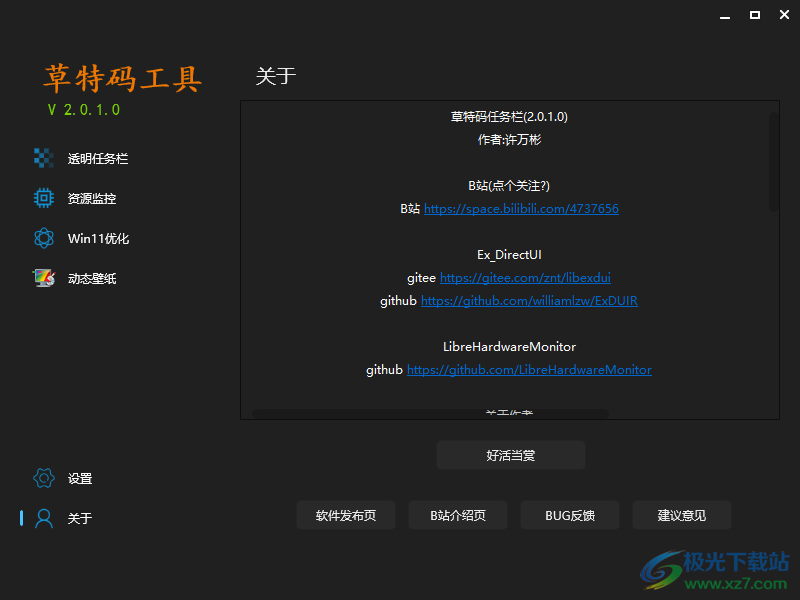This screenshot has width=800, height=600.
Task: Select the 关于 user profile icon
Action: (42, 518)
